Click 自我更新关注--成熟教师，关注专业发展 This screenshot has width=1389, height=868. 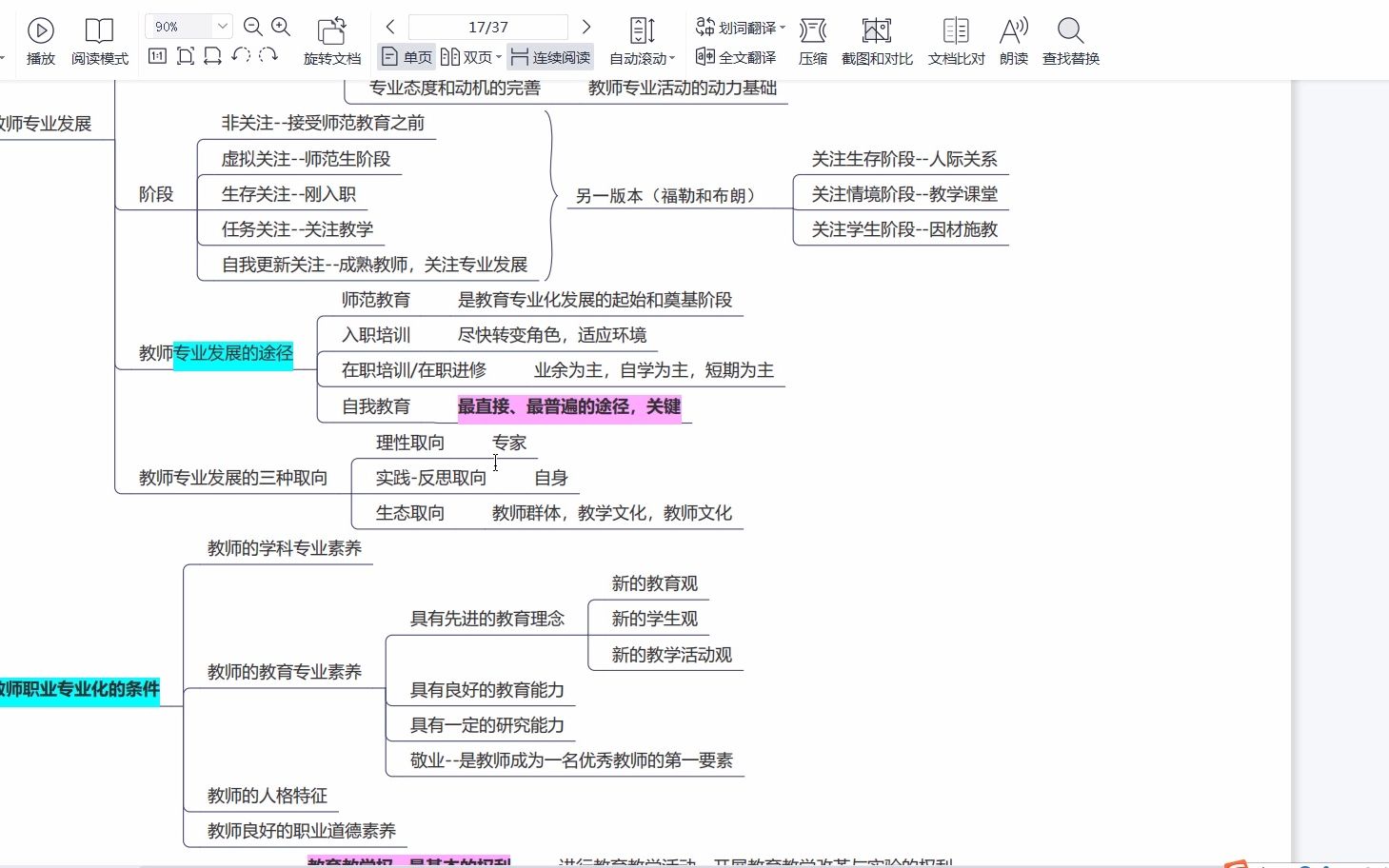pos(374,265)
